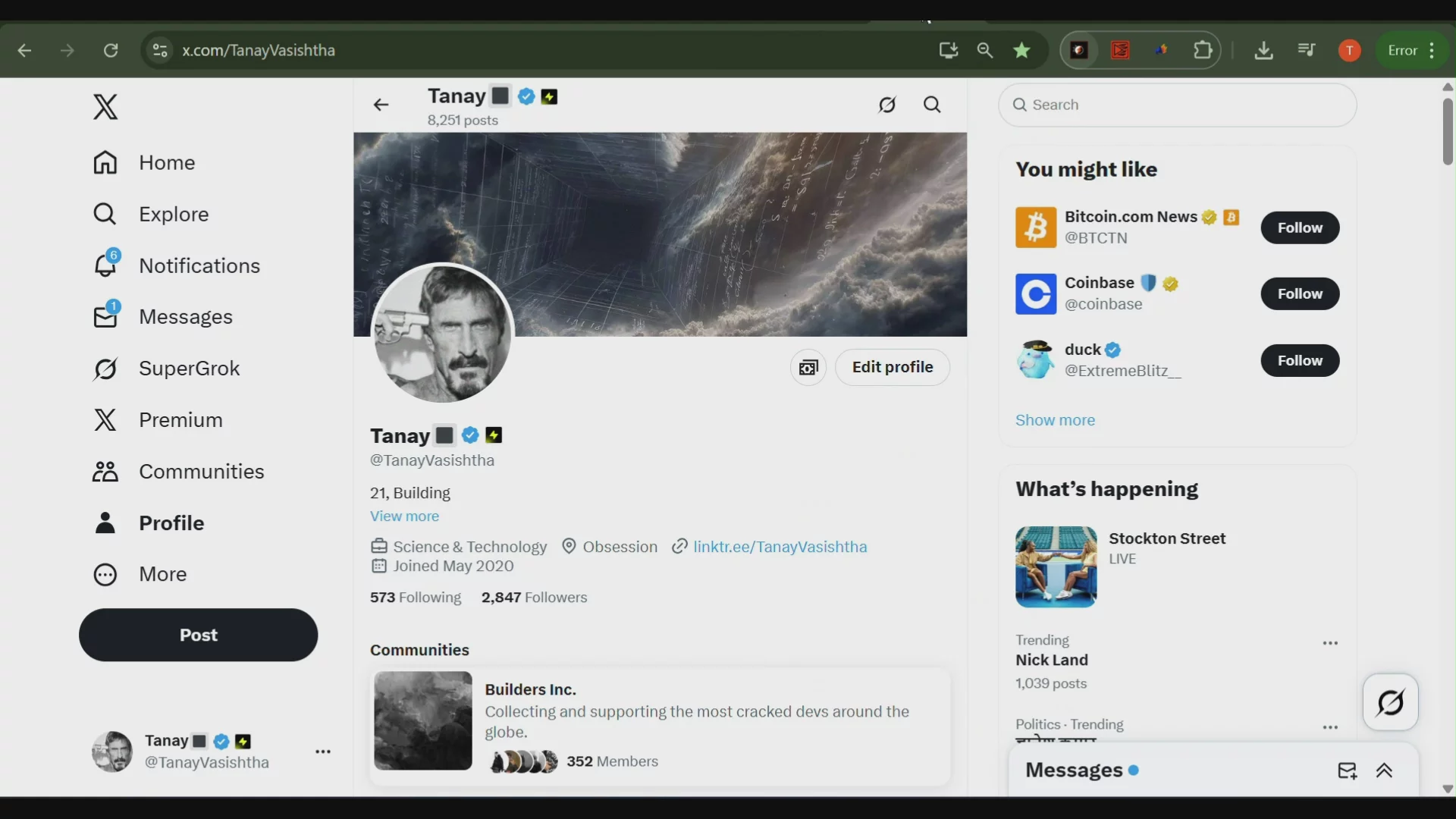The height and width of the screenshot is (819, 1456).
Task: Open options for Nick Land trend
Action: tap(1330, 642)
